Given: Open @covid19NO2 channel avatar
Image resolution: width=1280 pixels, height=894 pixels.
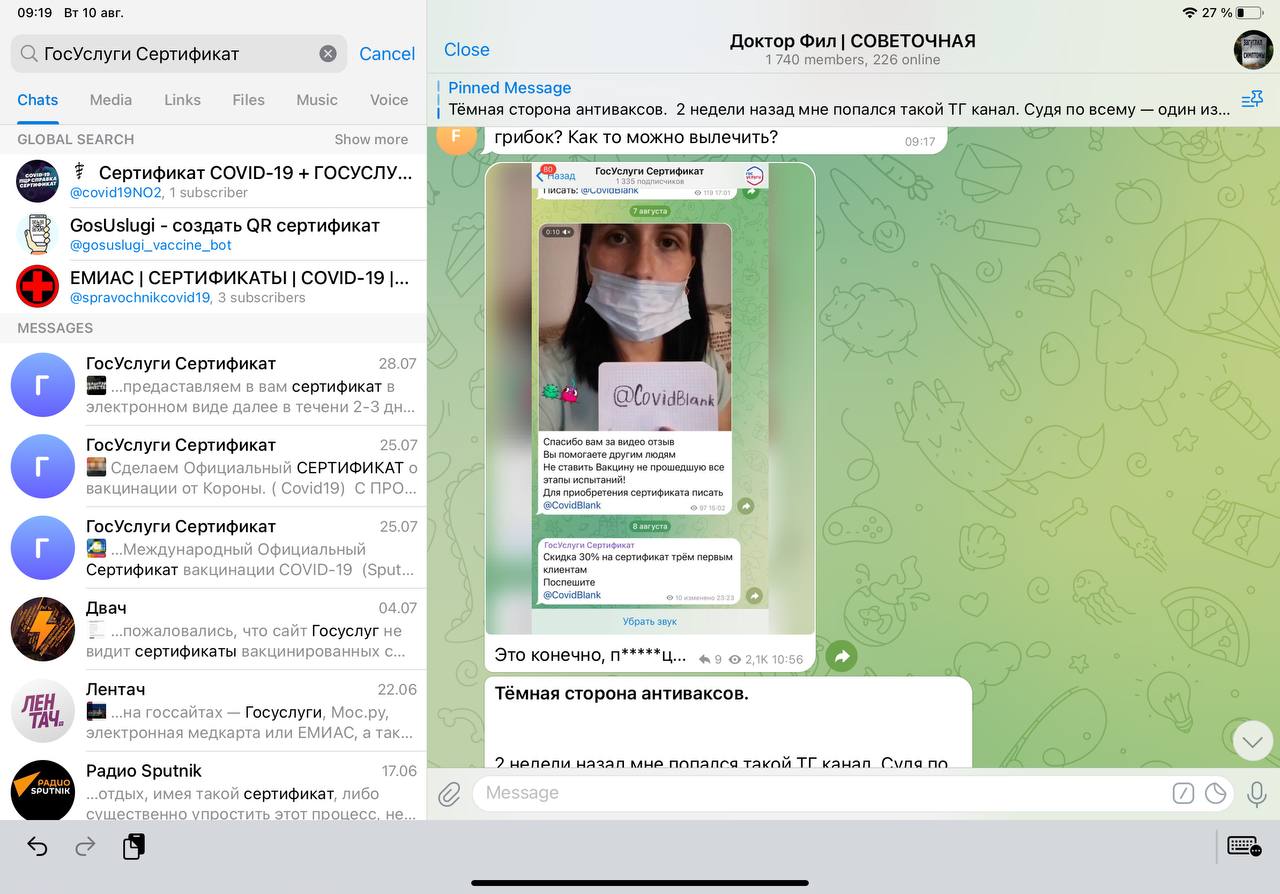Looking at the screenshot, I should click(38, 181).
